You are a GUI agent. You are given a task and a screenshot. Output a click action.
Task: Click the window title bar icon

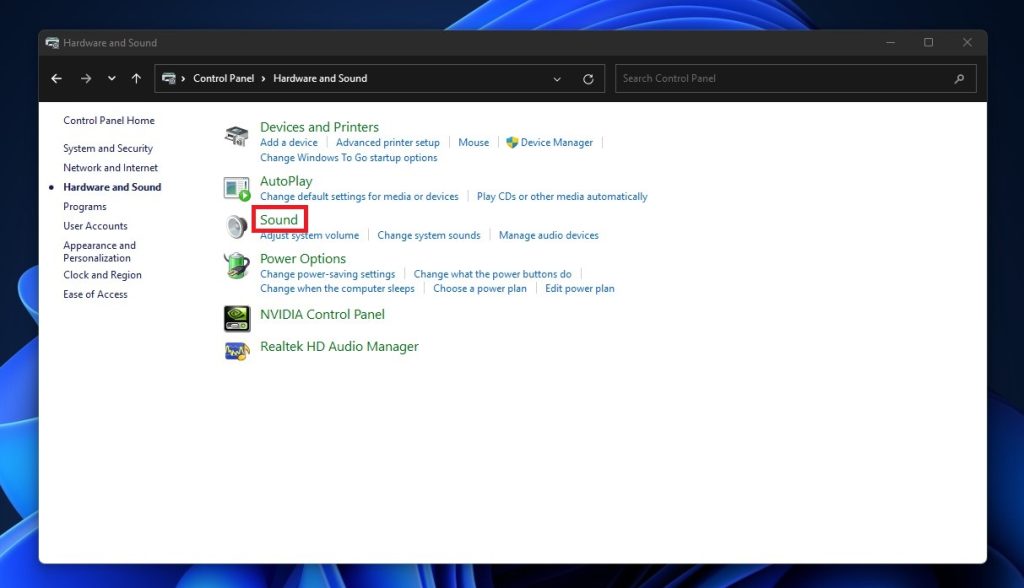point(52,43)
